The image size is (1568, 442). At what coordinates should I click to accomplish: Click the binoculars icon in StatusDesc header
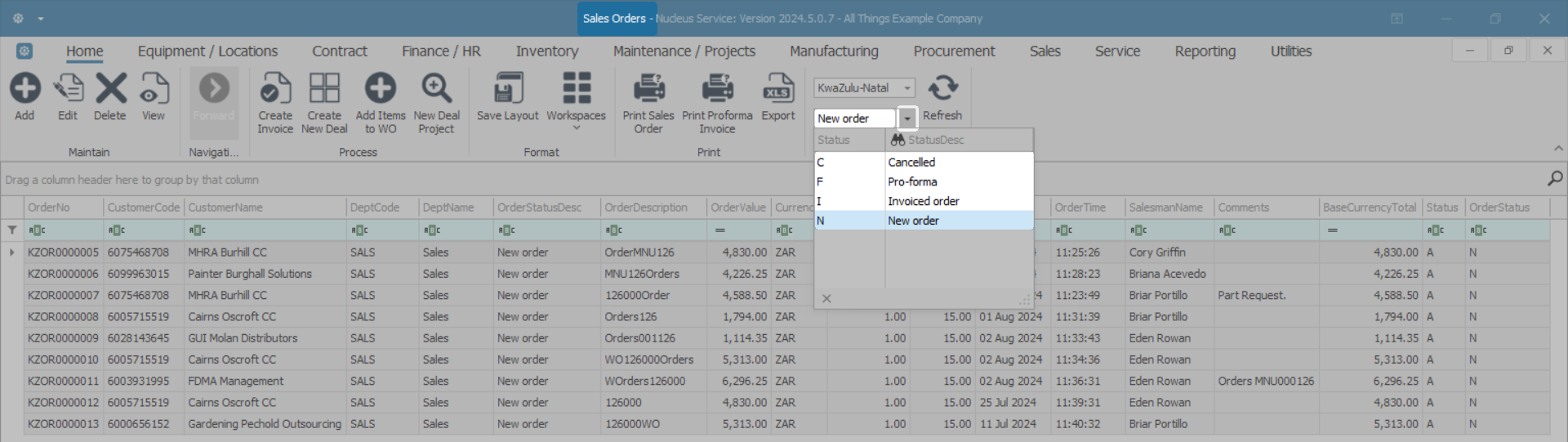click(898, 140)
